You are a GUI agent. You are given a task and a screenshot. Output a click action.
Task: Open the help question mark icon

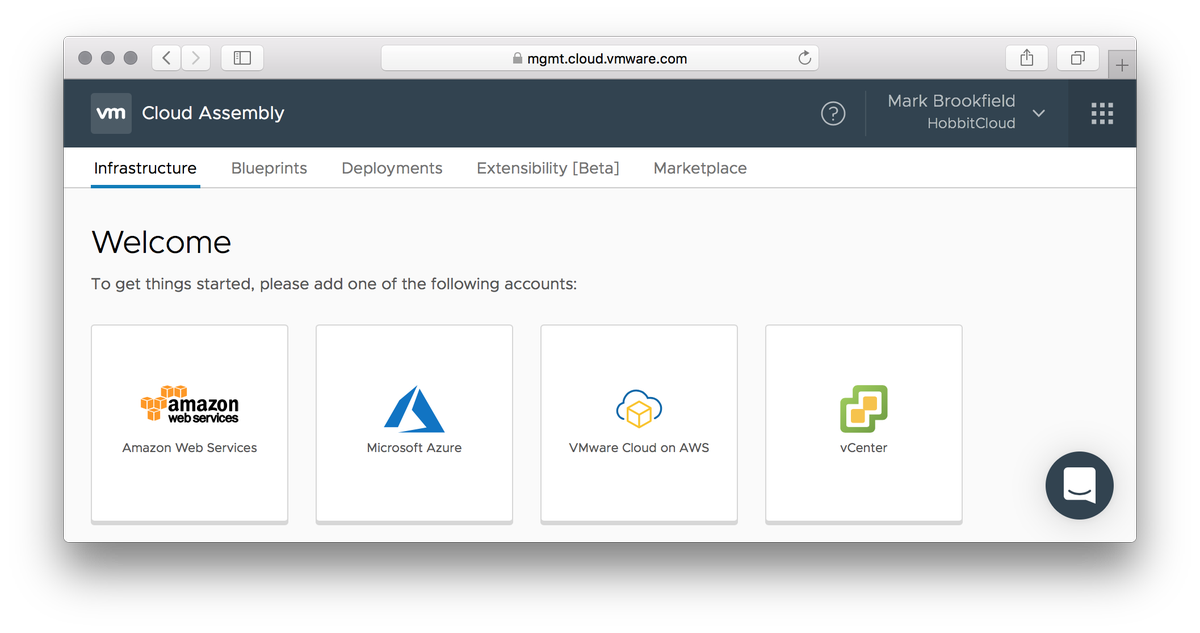click(833, 114)
